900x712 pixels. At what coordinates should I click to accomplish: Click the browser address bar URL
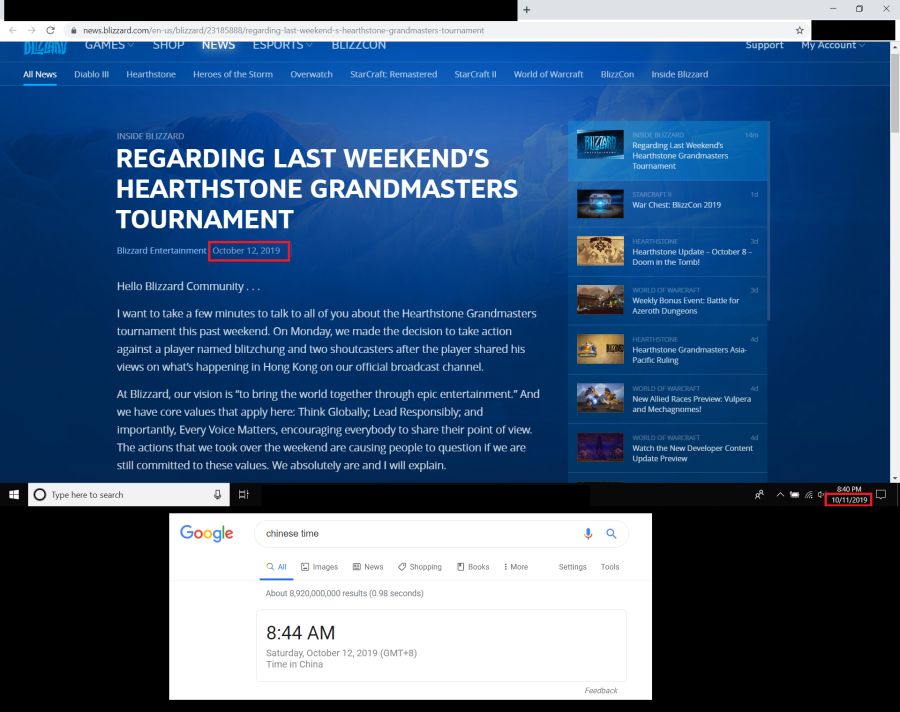pyautogui.click(x=284, y=30)
